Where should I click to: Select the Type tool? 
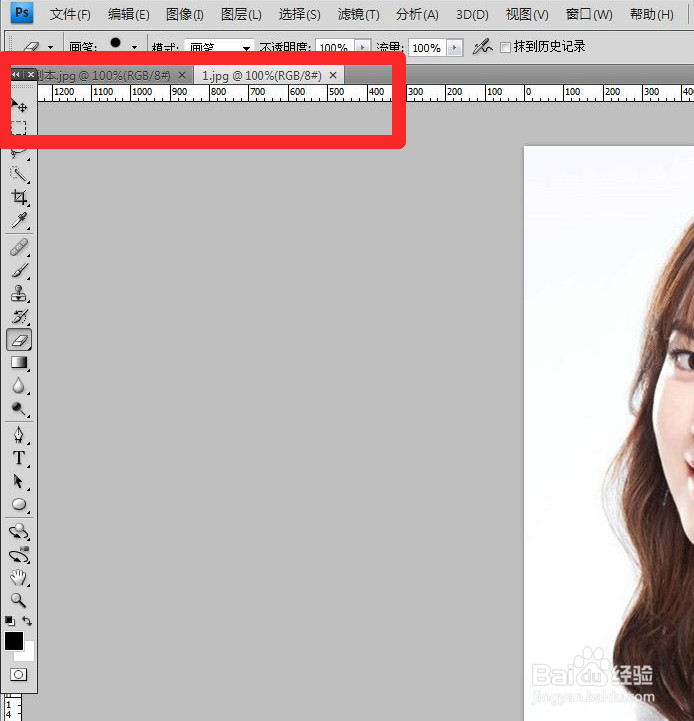(x=19, y=458)
